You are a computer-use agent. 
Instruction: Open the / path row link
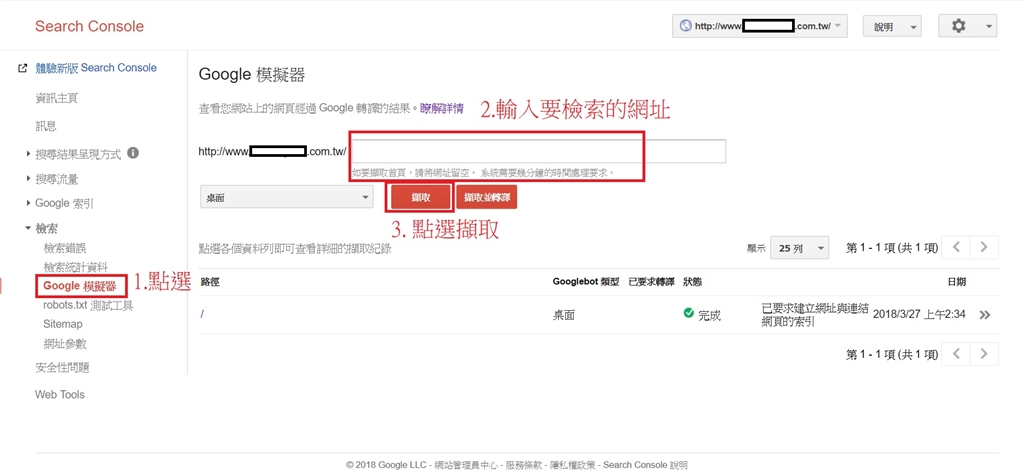202,314
